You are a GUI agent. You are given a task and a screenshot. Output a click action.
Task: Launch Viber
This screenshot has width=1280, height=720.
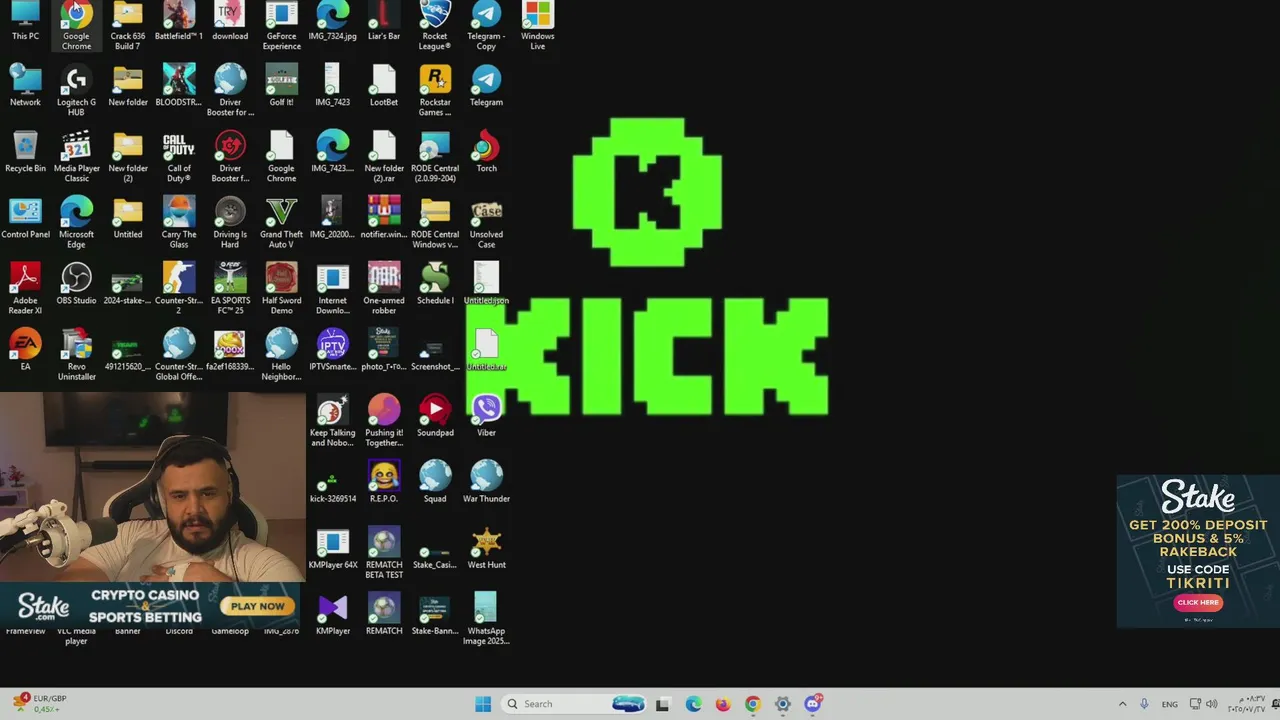coord(486,416)
